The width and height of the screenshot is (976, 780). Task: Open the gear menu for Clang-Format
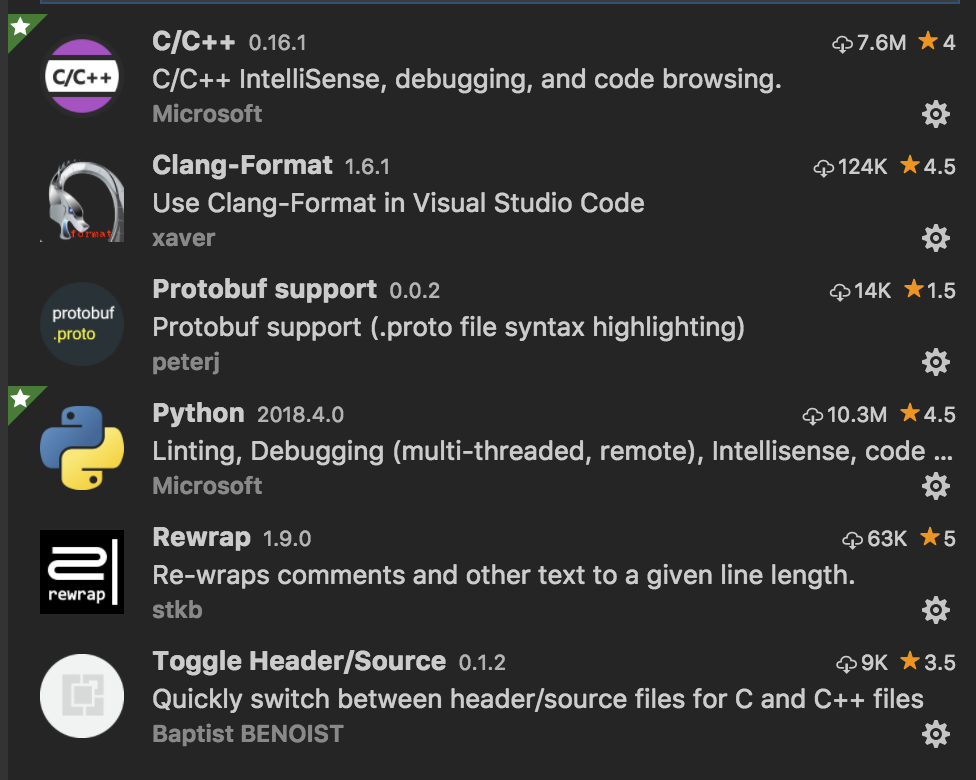(x=936, y=238)
